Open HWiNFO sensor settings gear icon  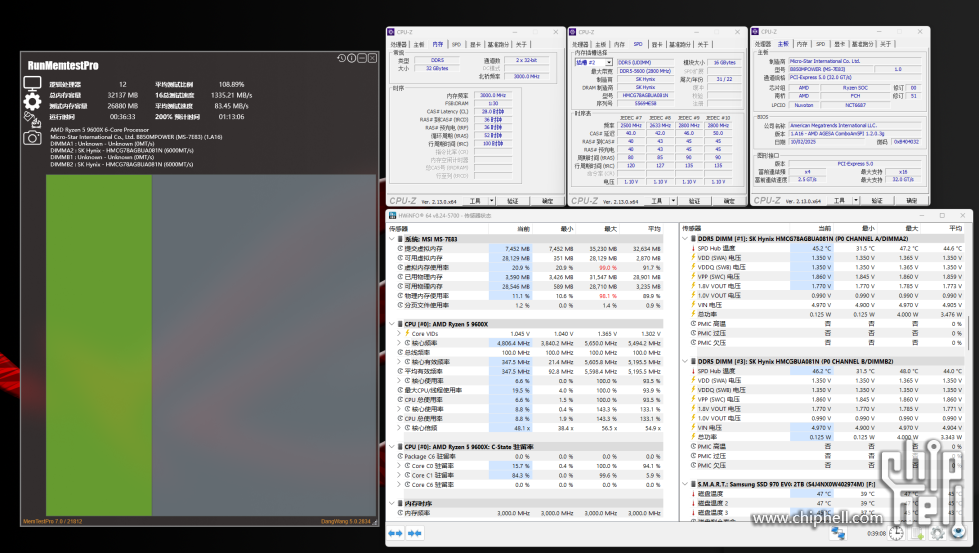pos(937,534)
